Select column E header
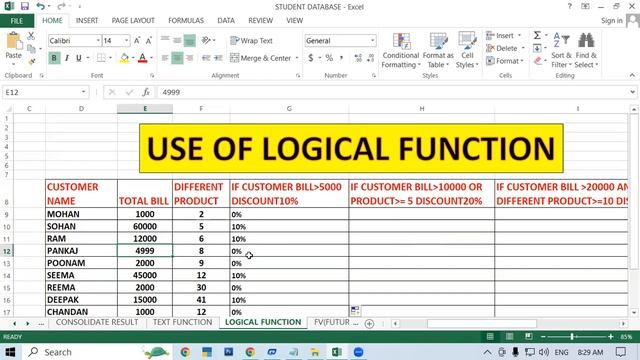640x360 pixels. click(x=145, y=109)
